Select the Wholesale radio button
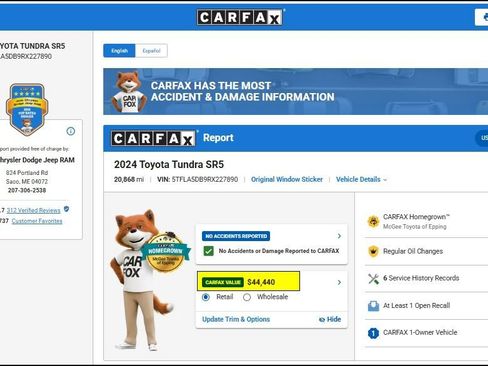 click(x=247, y=297)
